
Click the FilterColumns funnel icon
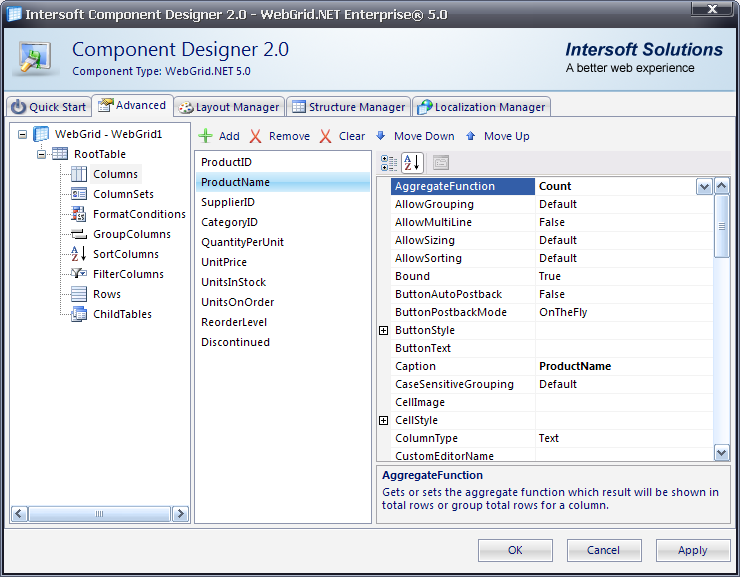tap(79, 274)
